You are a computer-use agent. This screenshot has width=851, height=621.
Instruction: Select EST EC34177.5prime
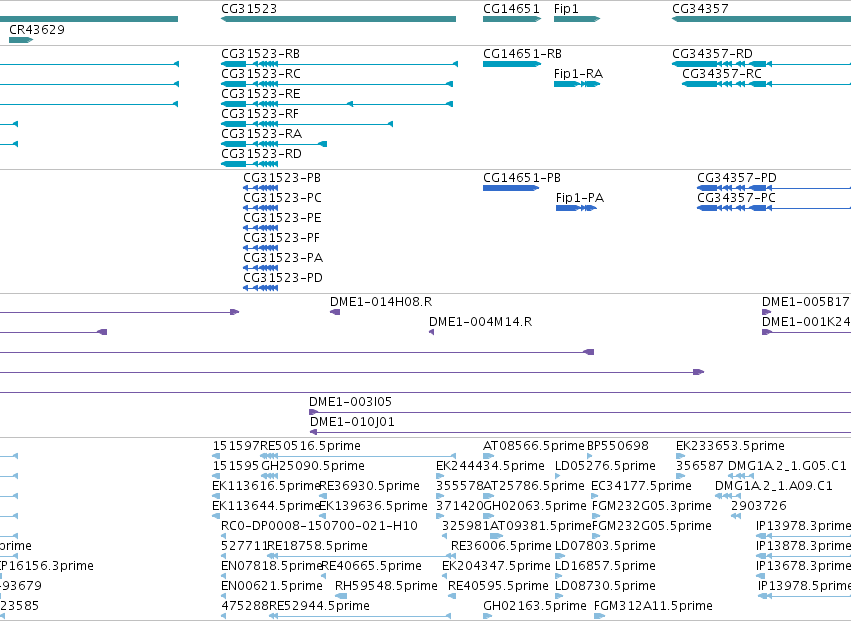[x=641, y=486]
